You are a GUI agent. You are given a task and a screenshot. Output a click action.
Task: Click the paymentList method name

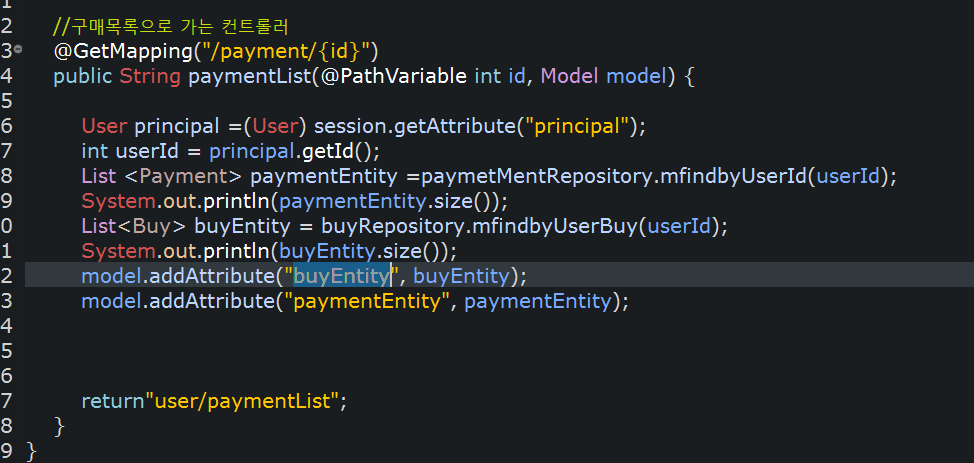[249, 76]
